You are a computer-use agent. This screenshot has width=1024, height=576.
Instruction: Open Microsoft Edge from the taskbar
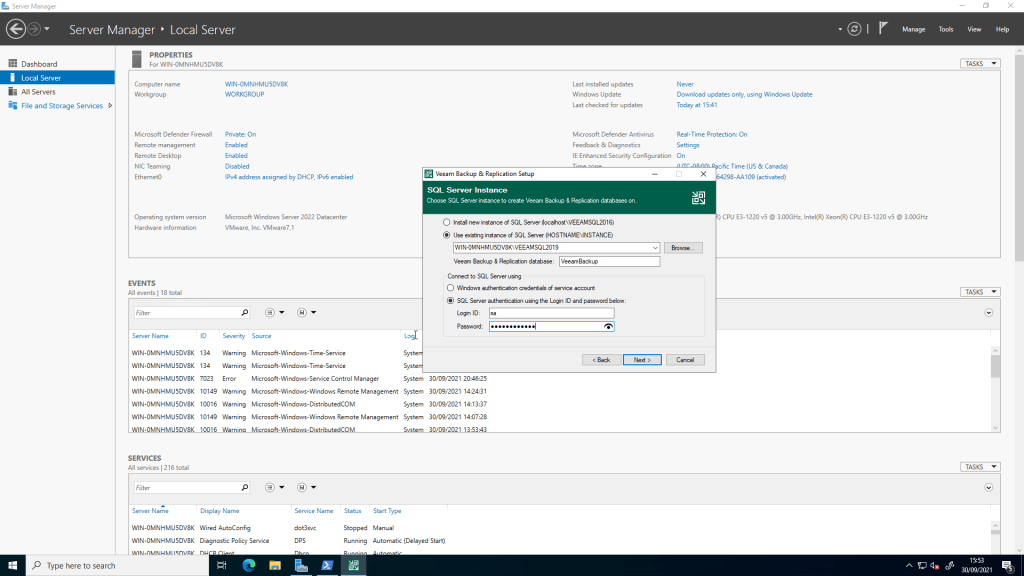[x=249, y=566]
